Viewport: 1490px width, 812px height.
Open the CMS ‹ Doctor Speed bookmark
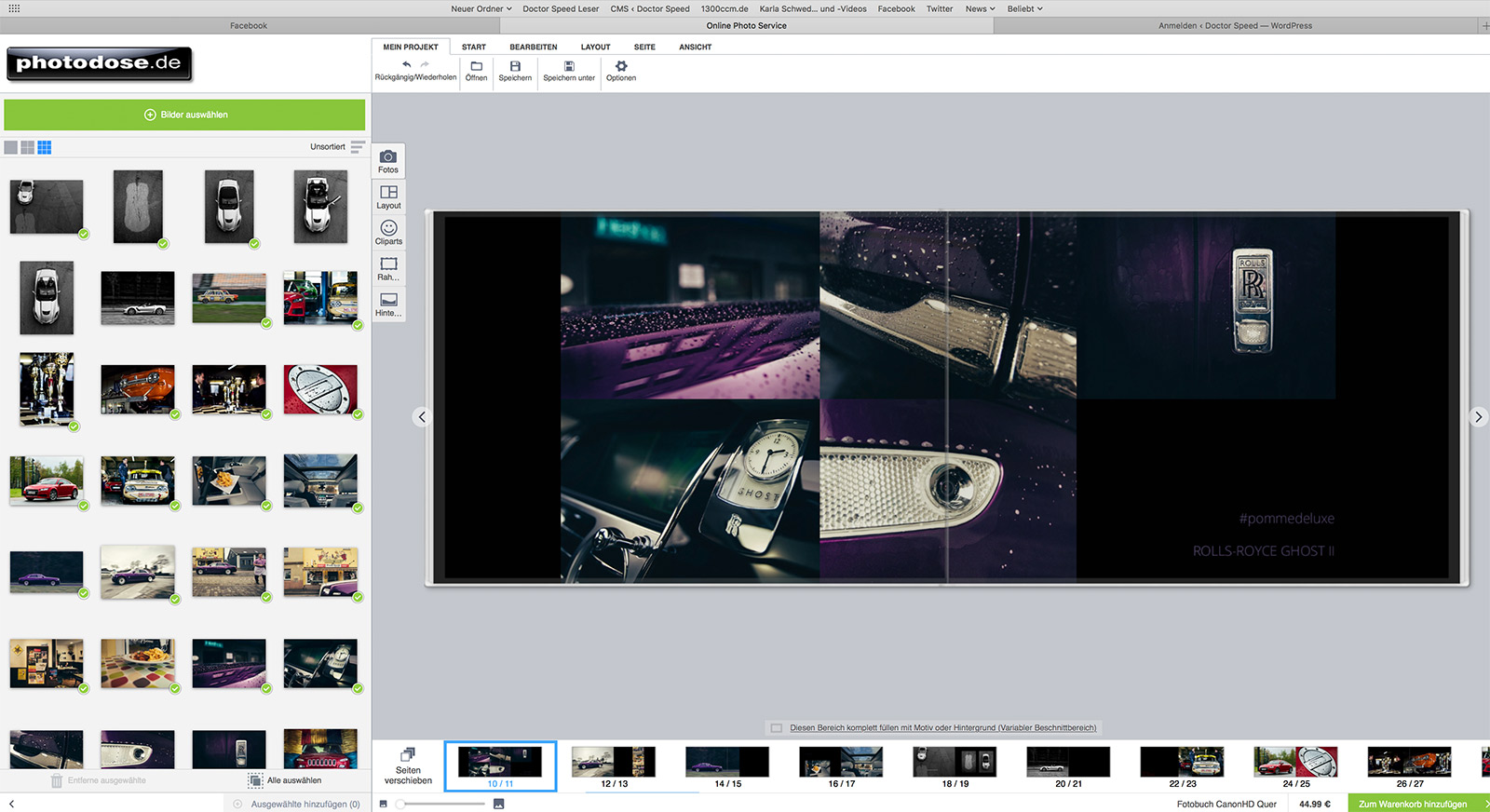pyautogui.click(x=650, y=8)
